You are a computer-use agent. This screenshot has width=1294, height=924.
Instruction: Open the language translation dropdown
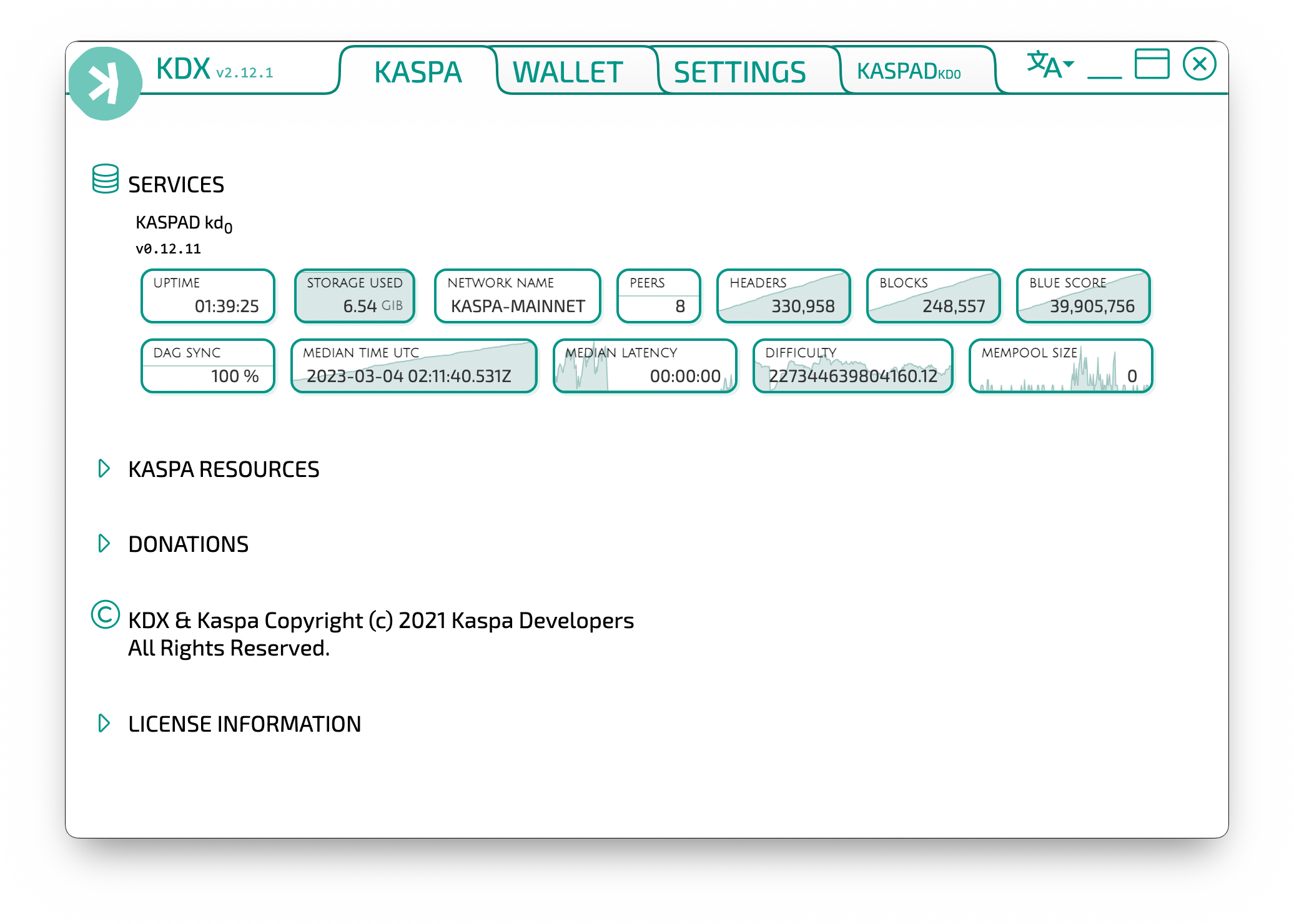(x=1050, y=65)
